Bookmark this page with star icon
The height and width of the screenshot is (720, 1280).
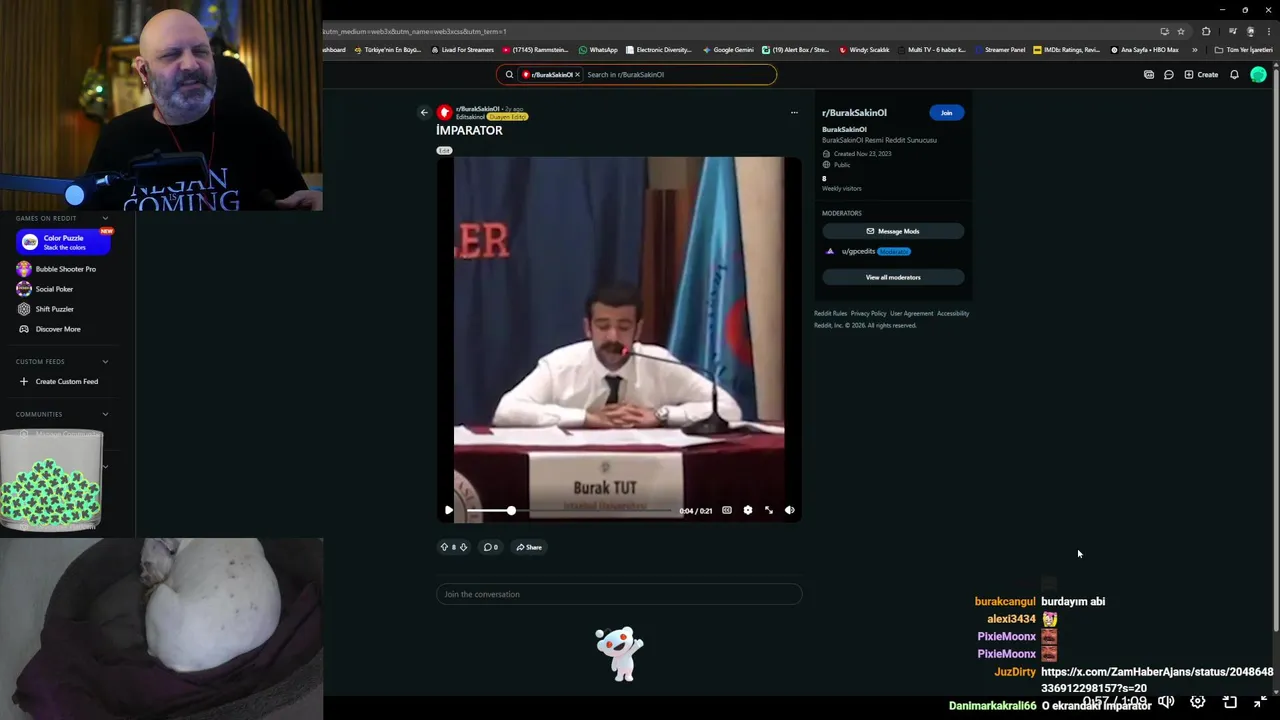(x=1181, y=31)
